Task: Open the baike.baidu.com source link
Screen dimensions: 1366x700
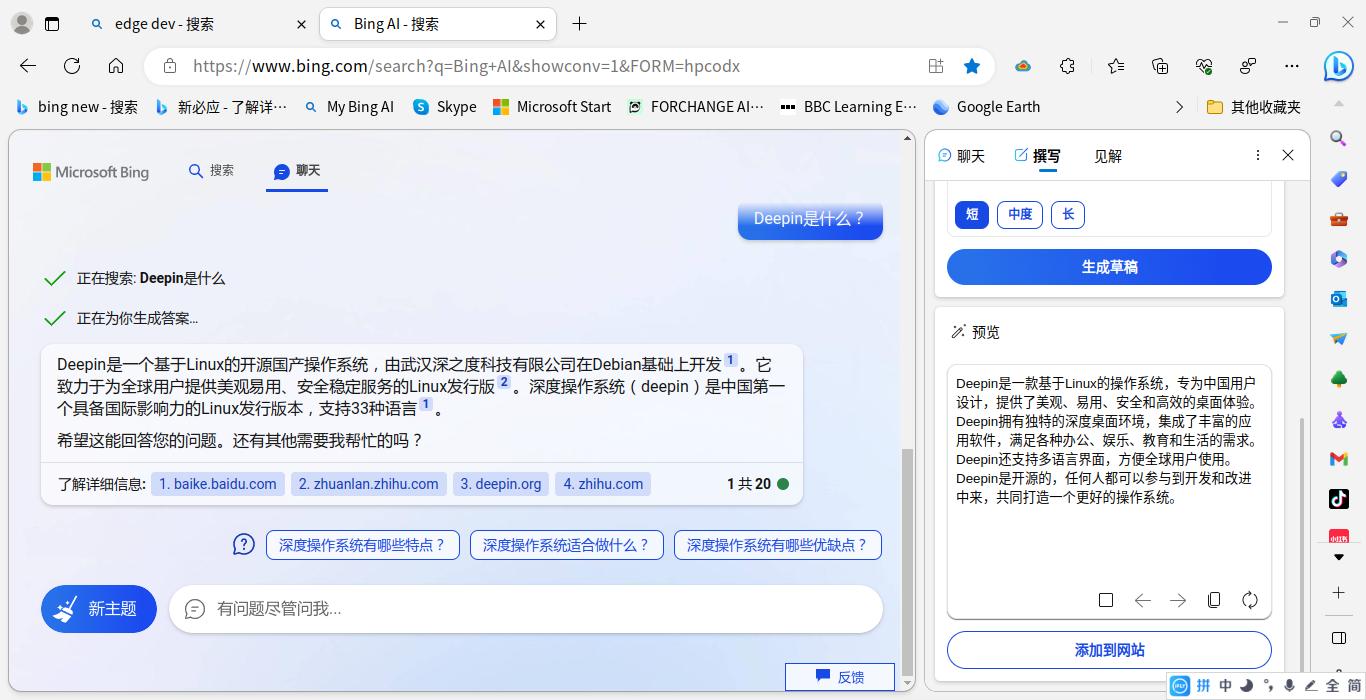Action: pyautogui.click(x=218, y=484)
